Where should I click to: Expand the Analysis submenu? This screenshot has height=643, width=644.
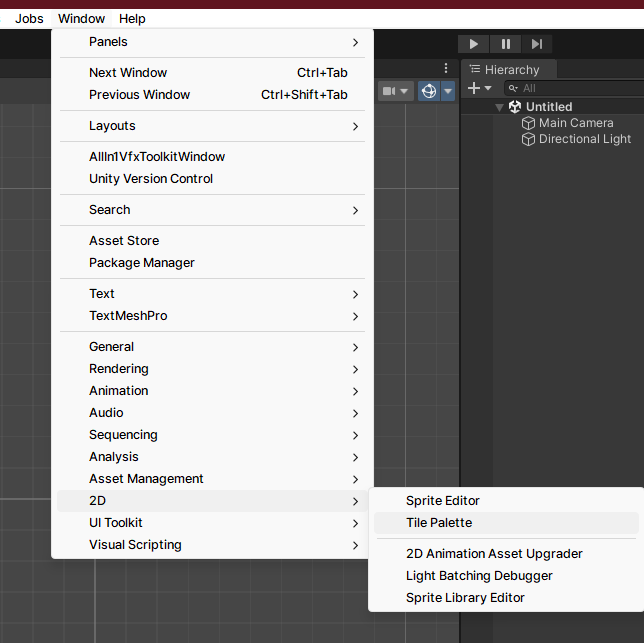212,457
